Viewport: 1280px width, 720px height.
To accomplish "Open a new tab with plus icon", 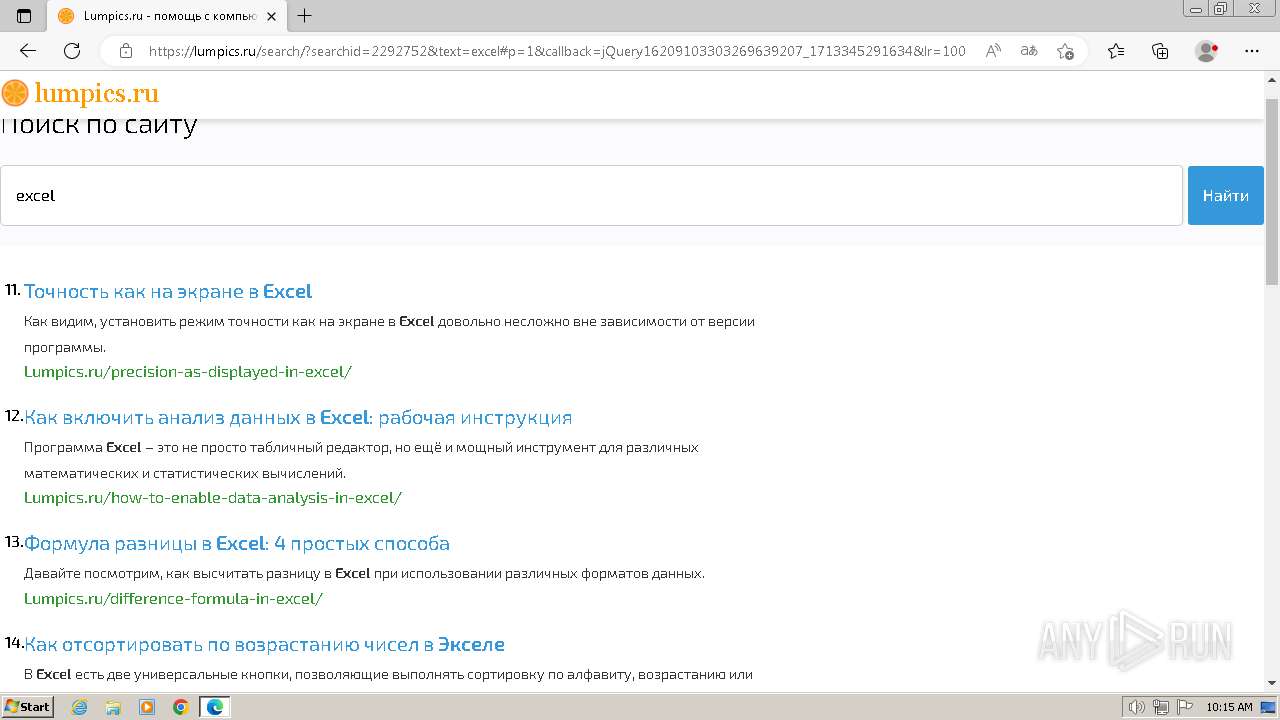I will 305,16.
